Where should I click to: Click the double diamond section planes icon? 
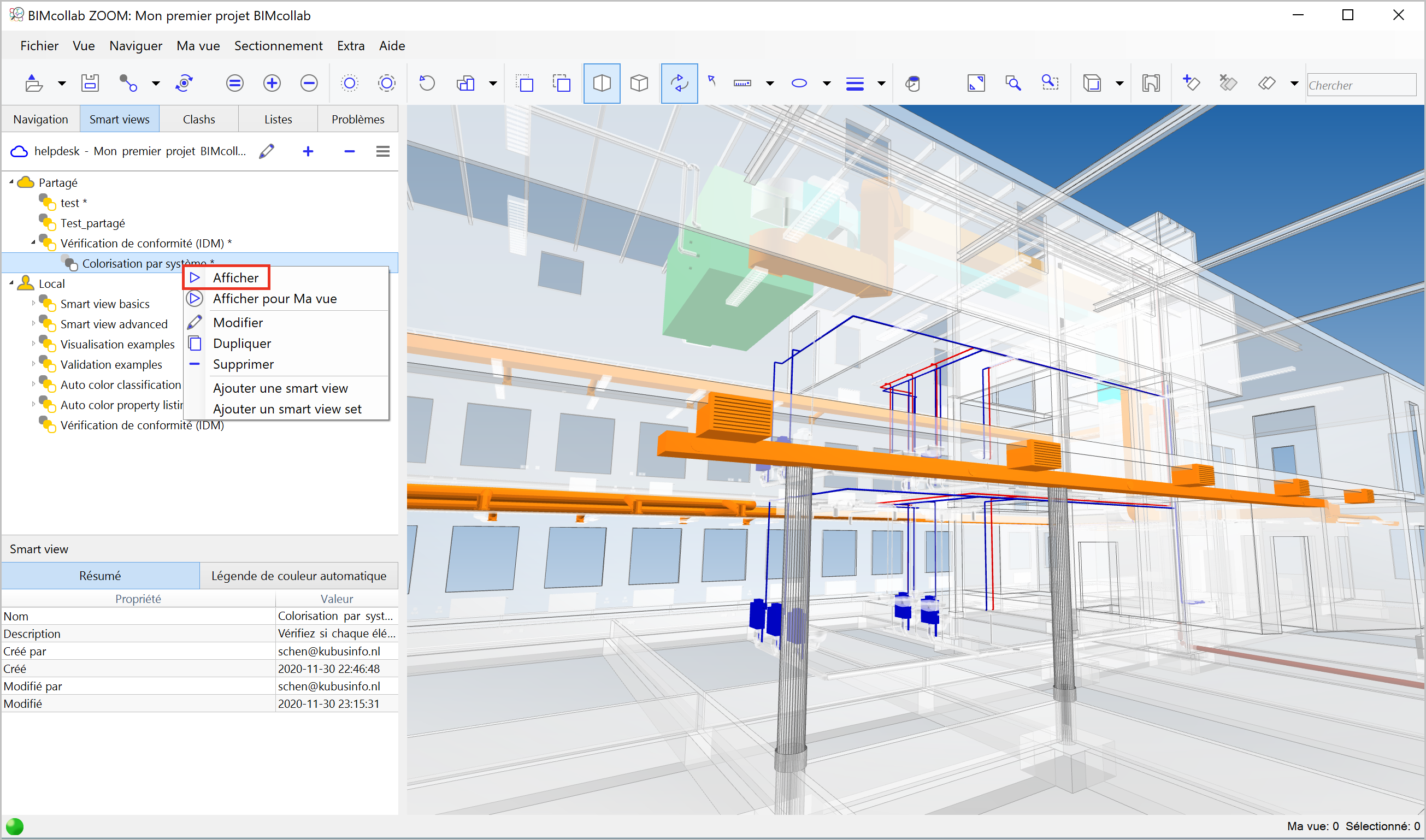[x=1266, y=83]
